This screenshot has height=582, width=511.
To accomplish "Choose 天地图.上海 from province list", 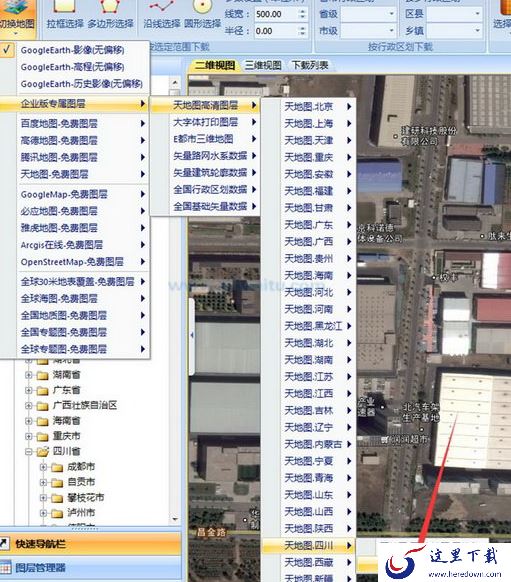I will [x=308, y=124].
